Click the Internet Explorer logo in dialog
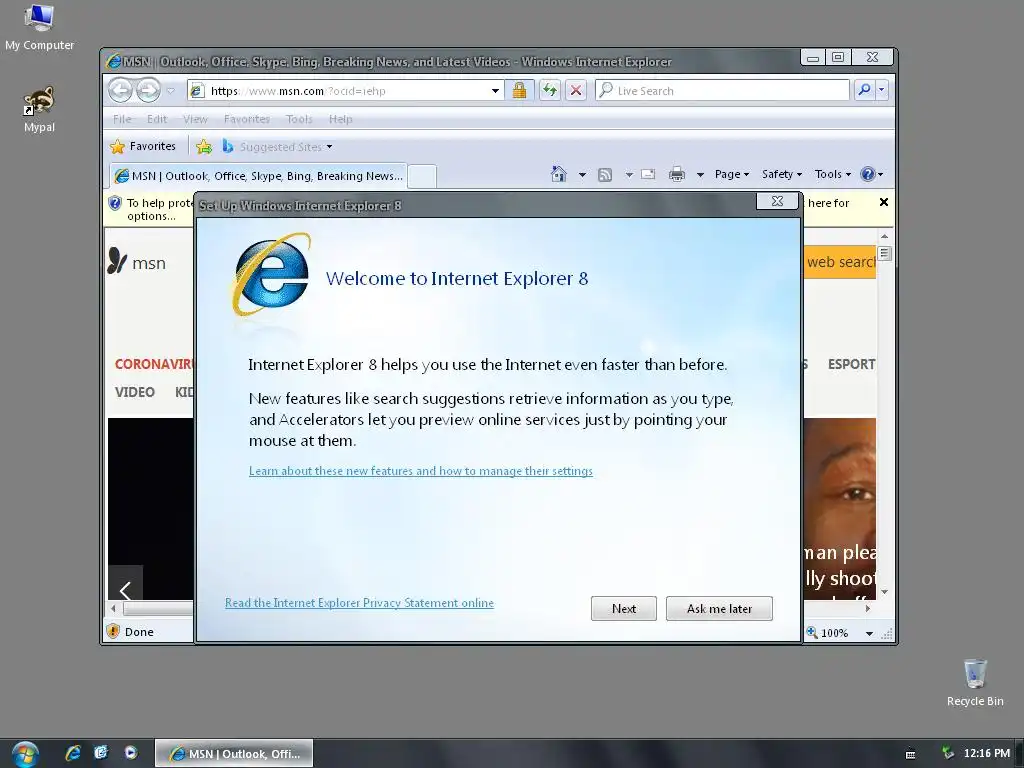This screenshot has width=1024, height=768. pos(271,276)
